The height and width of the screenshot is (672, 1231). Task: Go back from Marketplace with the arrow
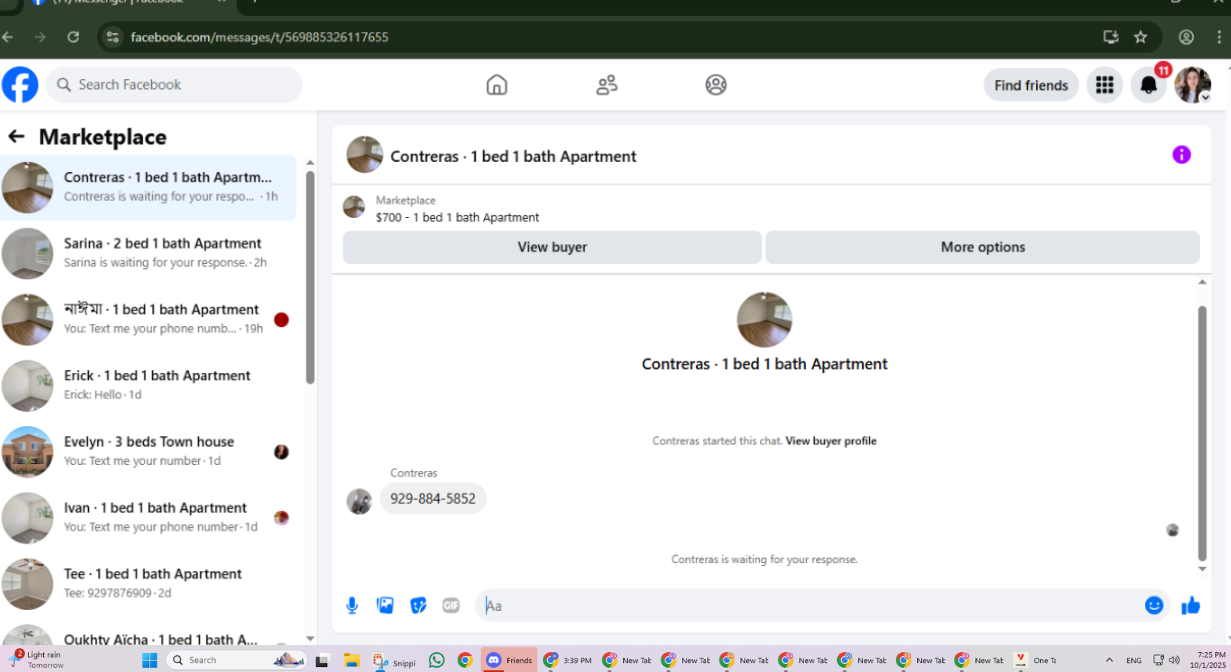[x=16, y=137]
